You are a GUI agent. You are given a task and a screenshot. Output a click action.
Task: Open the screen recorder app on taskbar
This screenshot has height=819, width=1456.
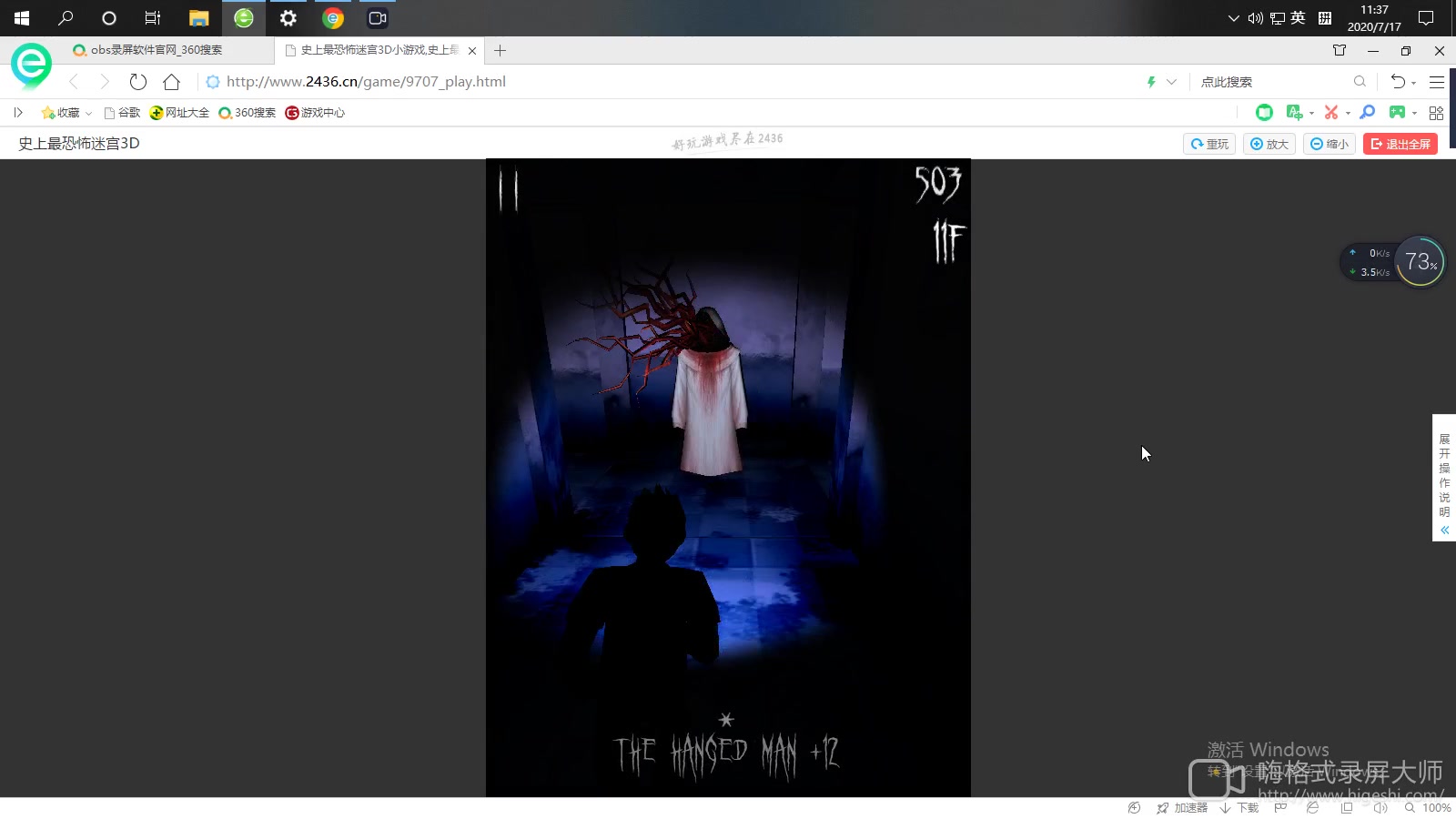pyautogui.click(x=378, y=18)
